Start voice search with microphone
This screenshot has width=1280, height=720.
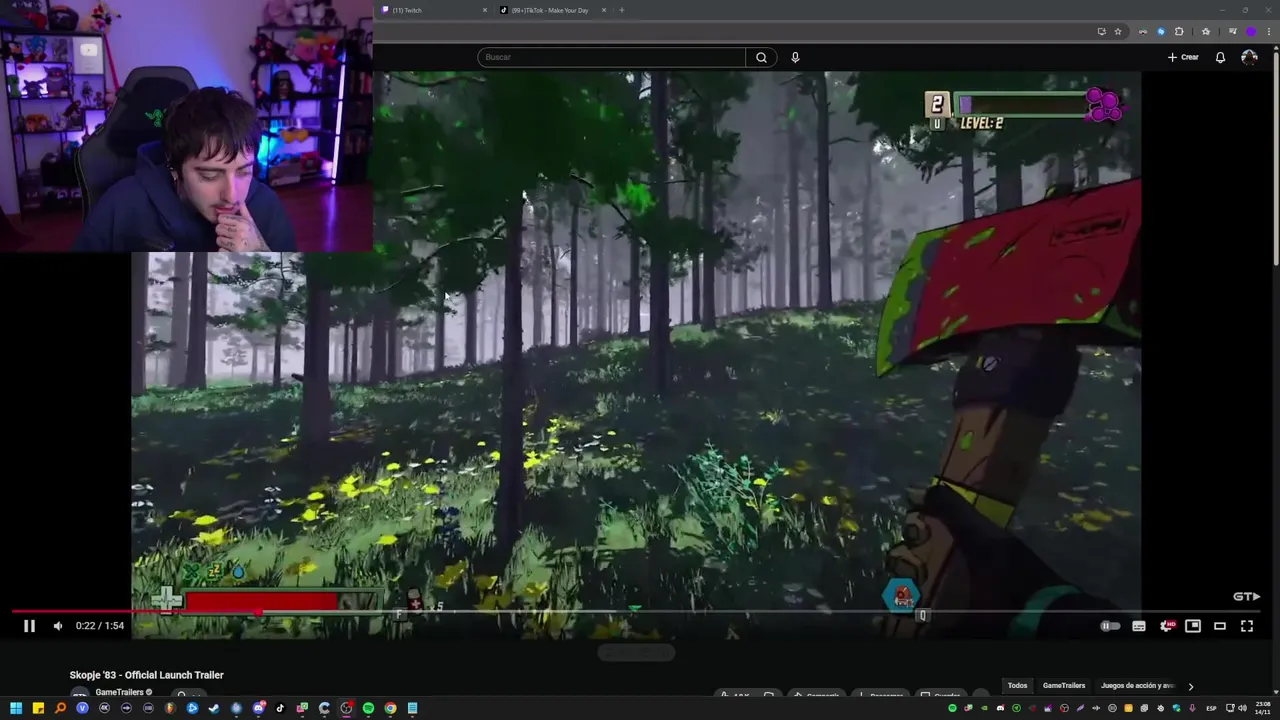coord(795,57)
